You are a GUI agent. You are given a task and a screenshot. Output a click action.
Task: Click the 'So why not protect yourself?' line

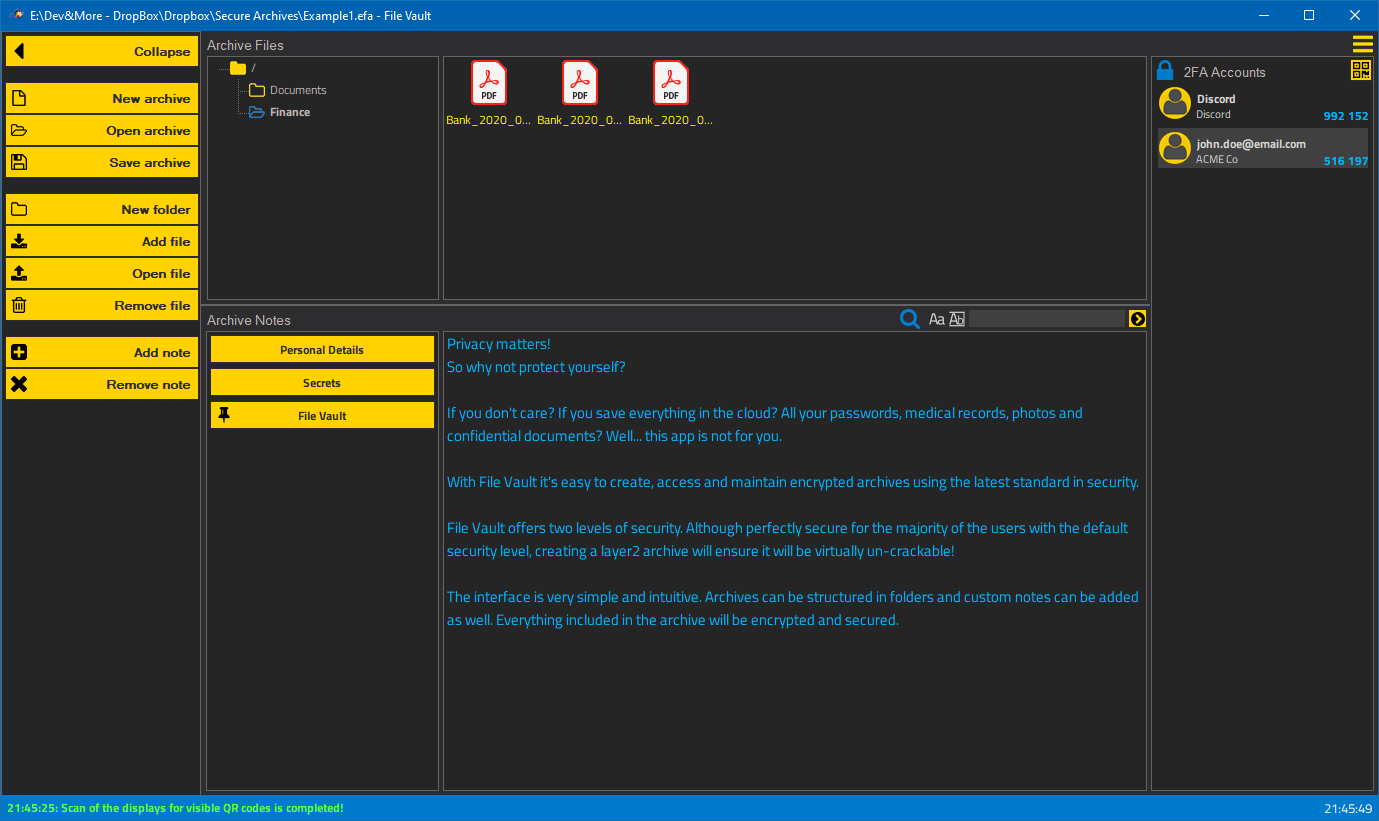point(536,367)
